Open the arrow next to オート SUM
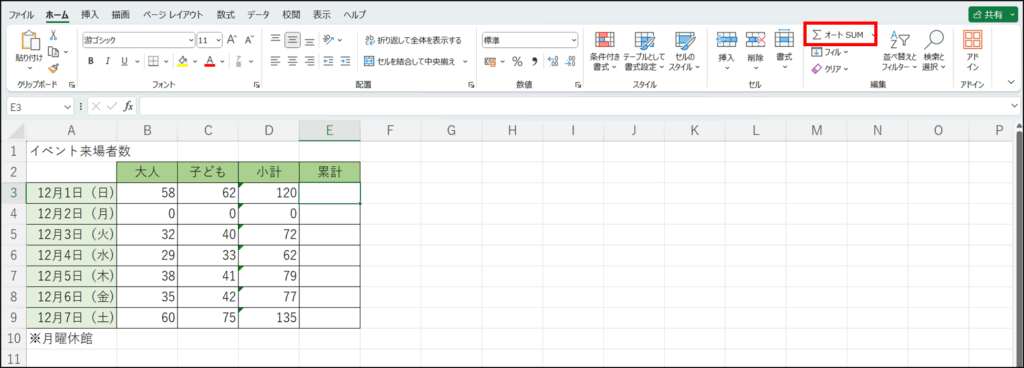Image resolution: width=1024 pixels, height=368 pixels. [873, 35]
